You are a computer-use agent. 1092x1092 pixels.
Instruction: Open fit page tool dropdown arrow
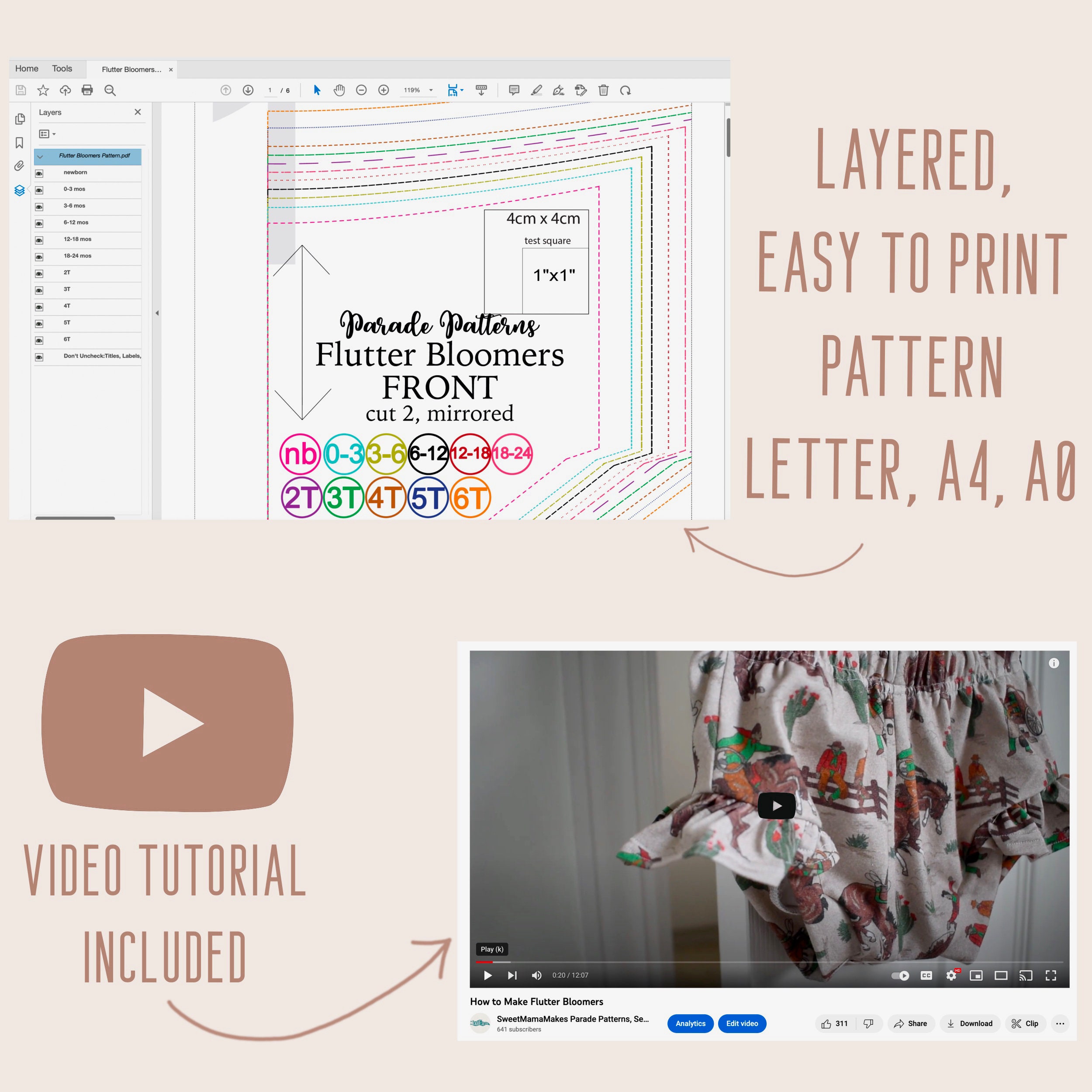(462, 90)
